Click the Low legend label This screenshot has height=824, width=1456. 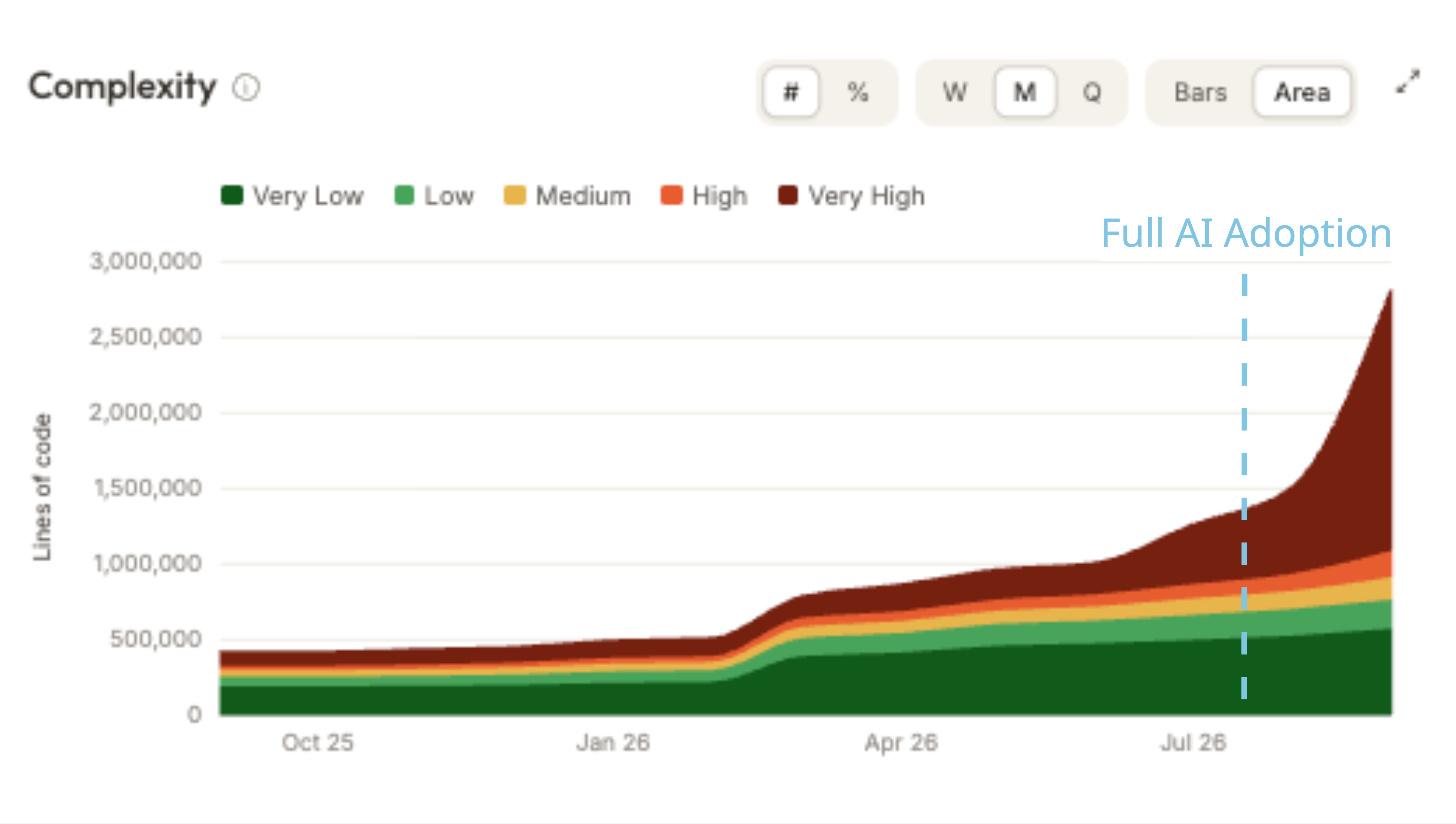point(449,196)
